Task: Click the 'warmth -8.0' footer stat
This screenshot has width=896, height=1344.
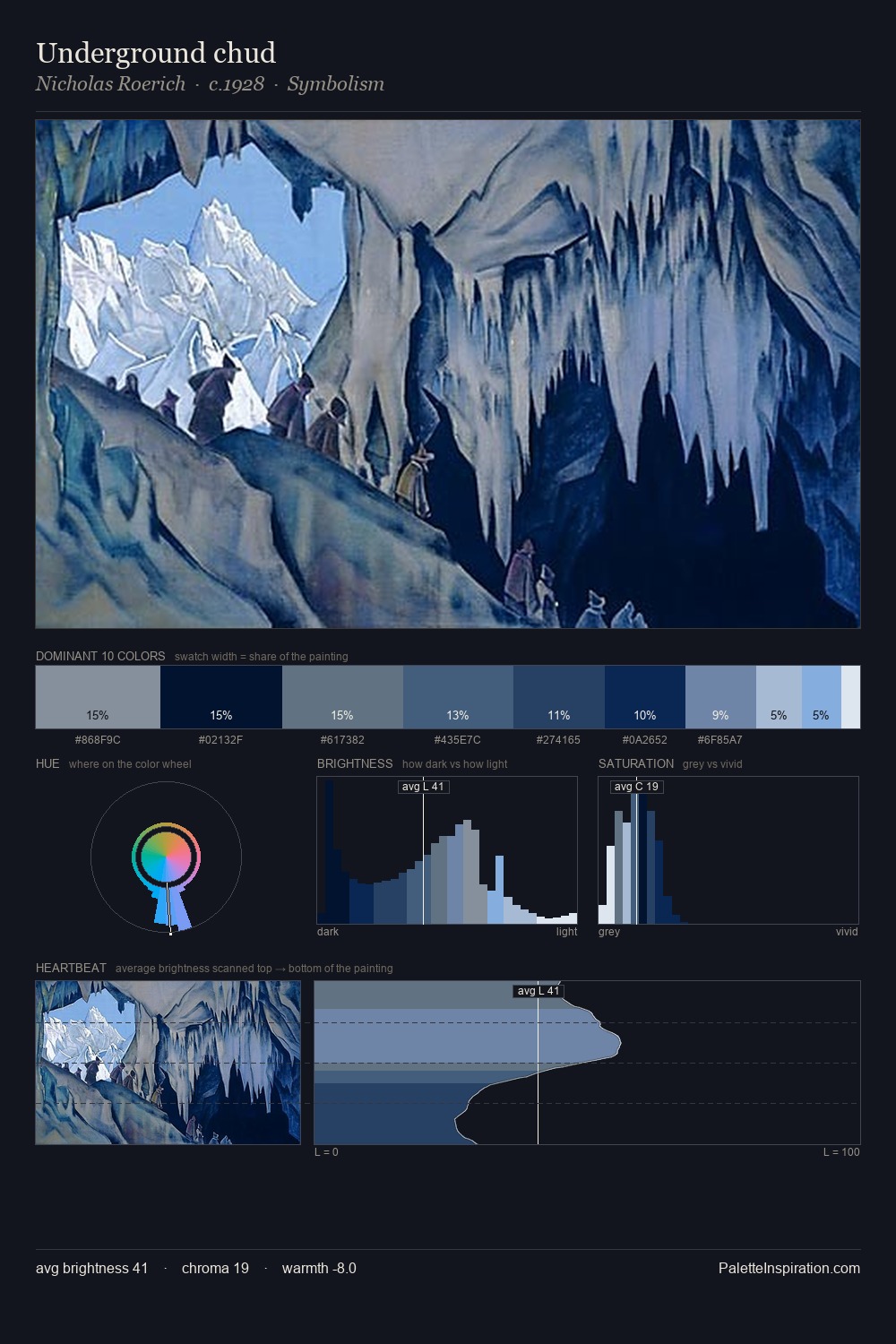Action: (x=319, y=1269)
